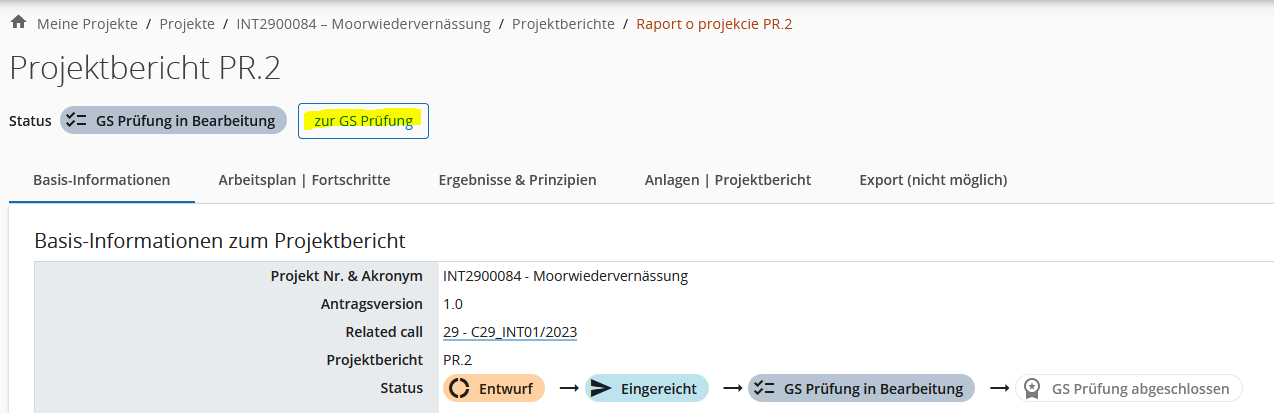This screenshot has width=1274, height=413.
Task: Switch to Arbeitsplan | Fortschritte tab
Action: [304, 180]
